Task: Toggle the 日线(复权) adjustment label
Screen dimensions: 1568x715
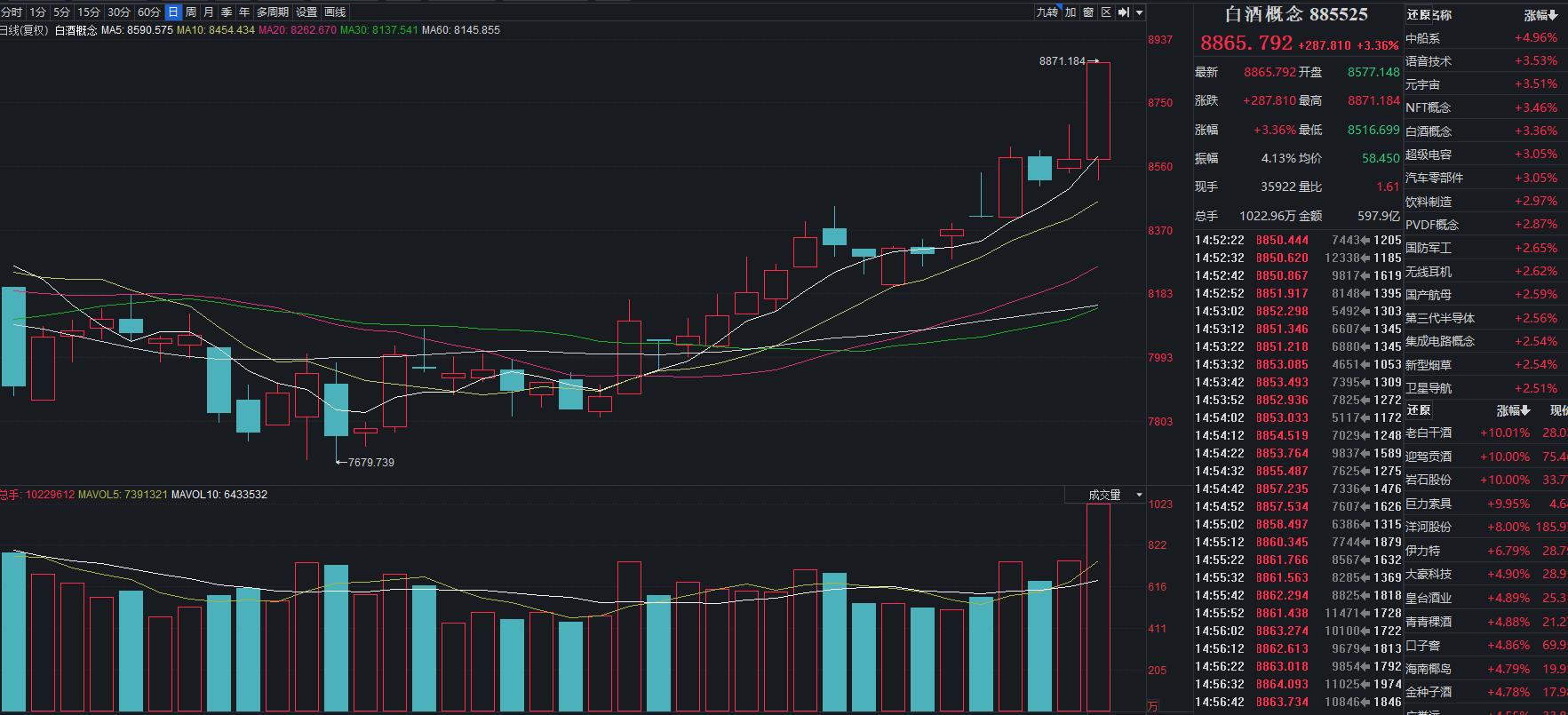Action: pos(23,30)
